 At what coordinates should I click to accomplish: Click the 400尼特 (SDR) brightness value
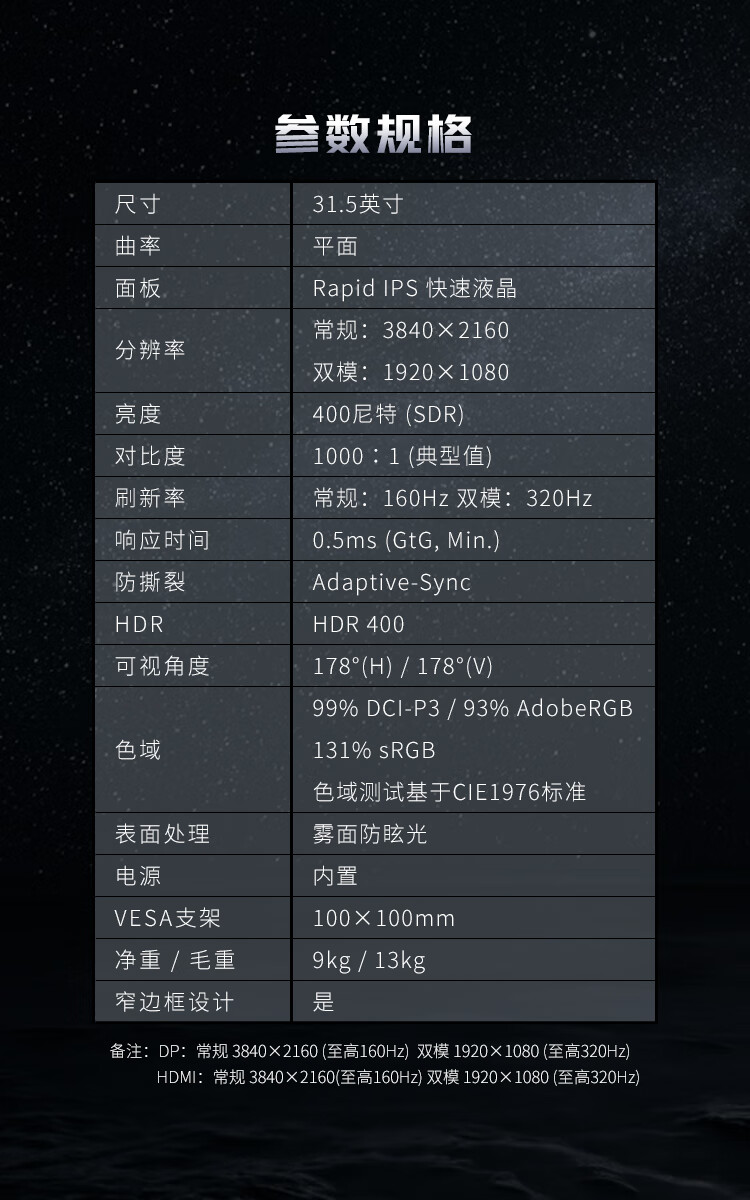coord(388,414)
